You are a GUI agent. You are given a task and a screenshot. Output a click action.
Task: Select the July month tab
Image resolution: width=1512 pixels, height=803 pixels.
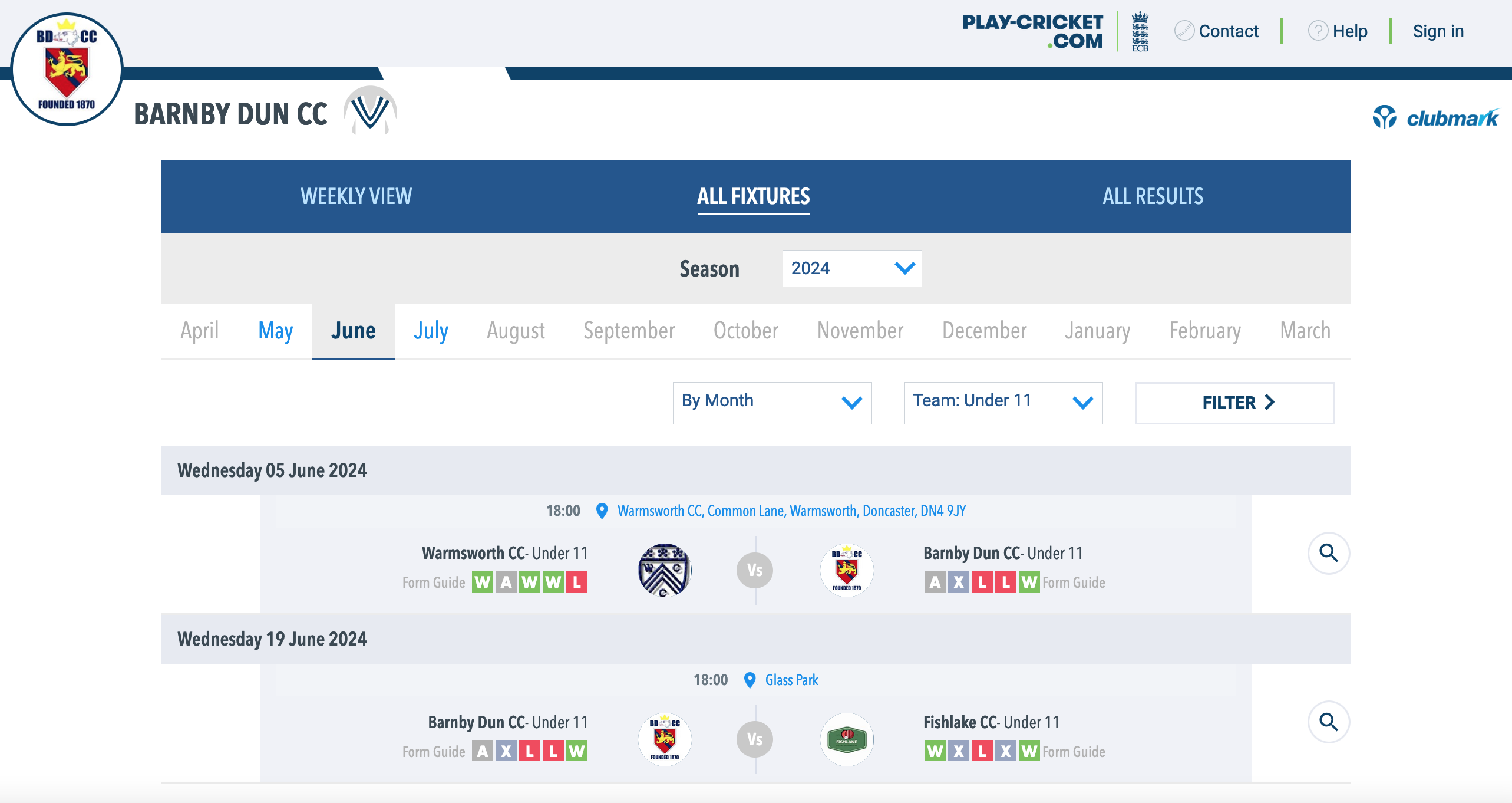tap(431, 331)
